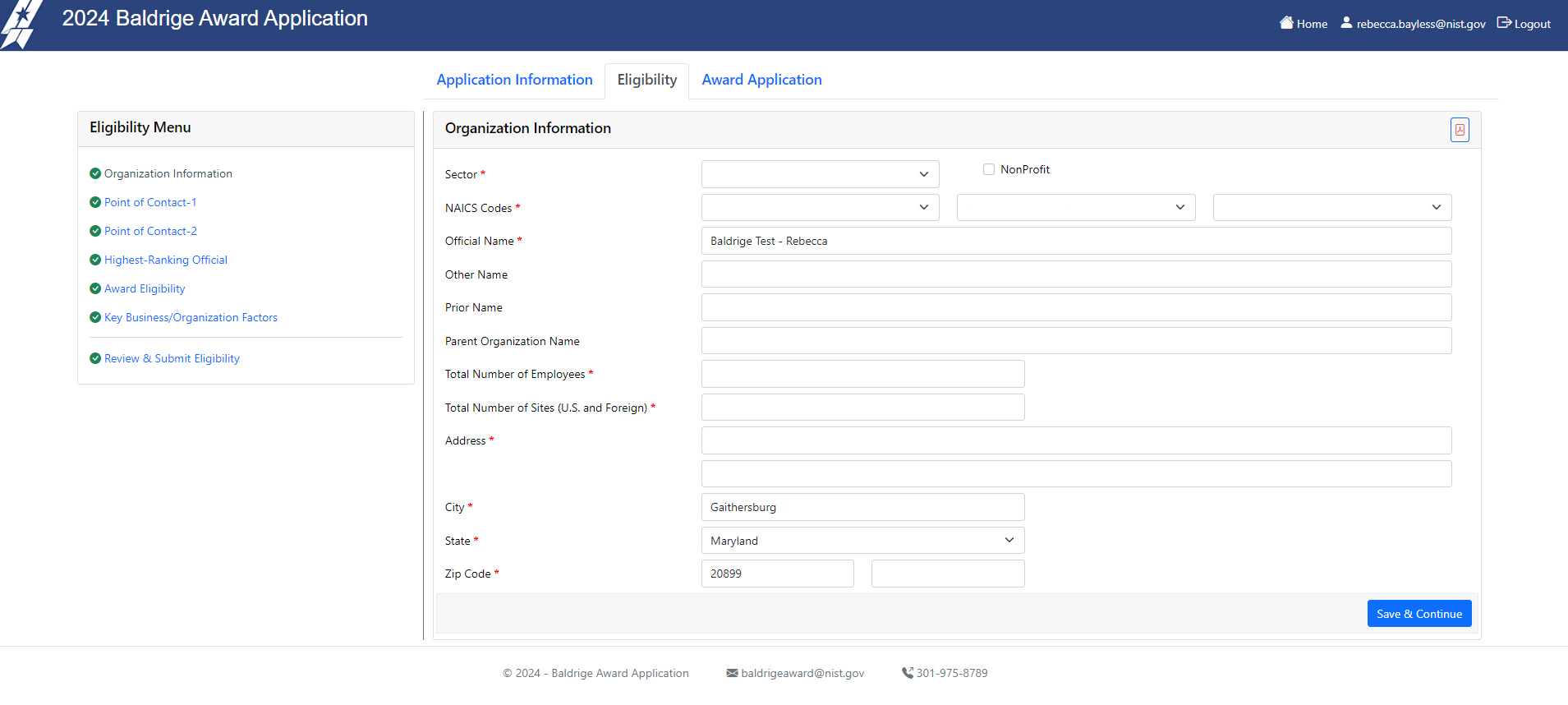The image size is (1568, 705).
Task: Go to Highest-Ranking Official section
Action: pyautogui.click(x=165, y=260)
